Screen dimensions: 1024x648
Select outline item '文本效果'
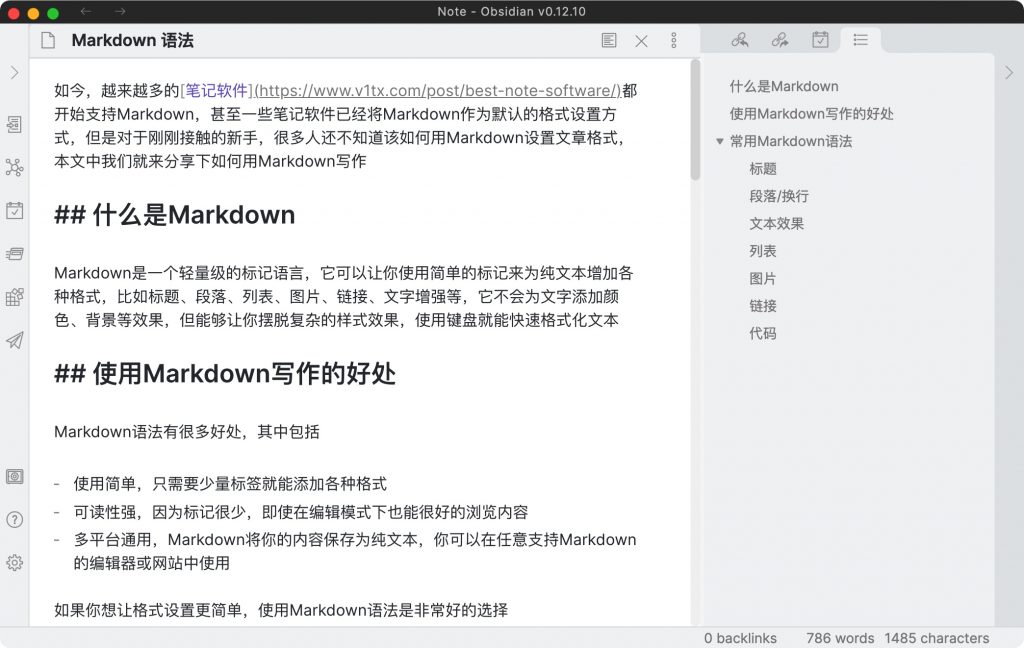pos(776,223)
